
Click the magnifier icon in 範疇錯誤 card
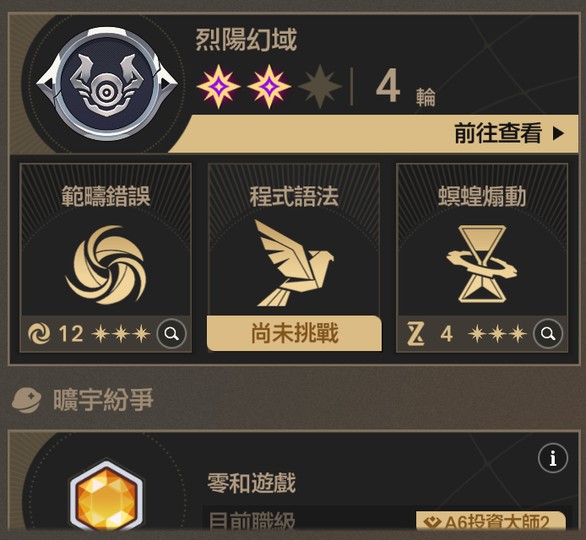(172, 334)
